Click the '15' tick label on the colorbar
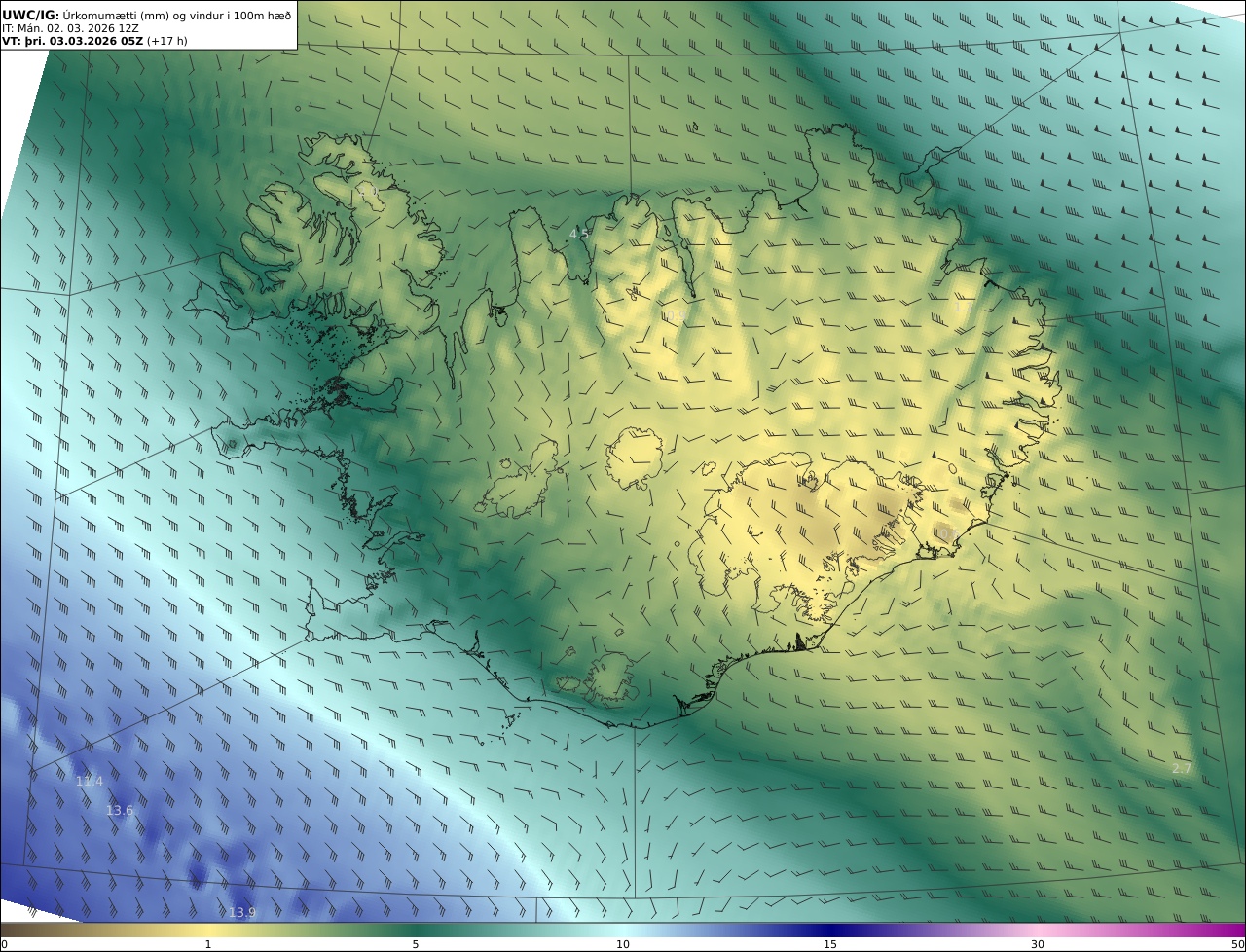1246x952 pixels. 830,944
